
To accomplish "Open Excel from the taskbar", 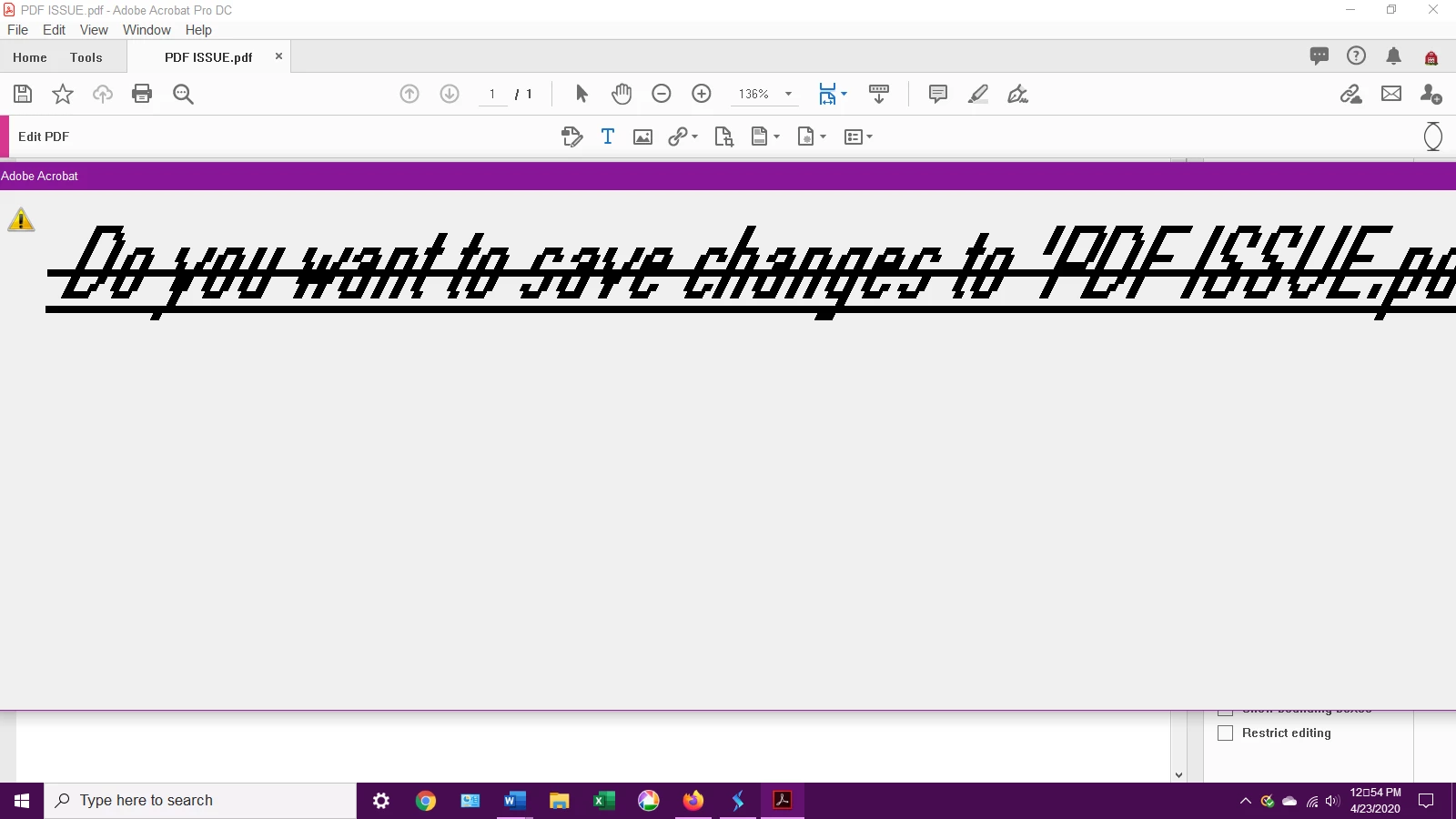I will 603,801.
